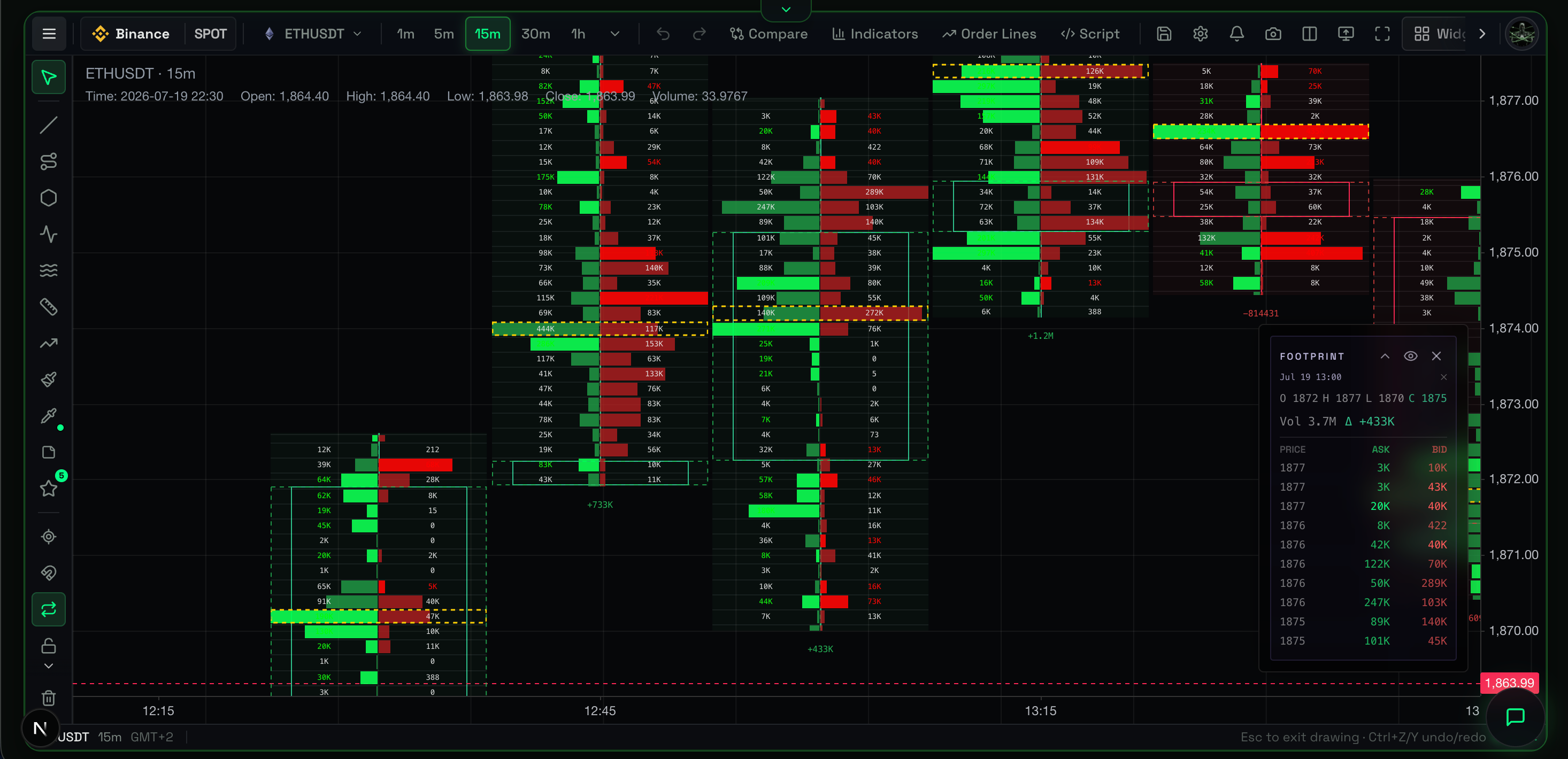Expand the top center pull-down chevron
Image resolution: width=1568 pixels, height=759 pixels.
[786, 10]
